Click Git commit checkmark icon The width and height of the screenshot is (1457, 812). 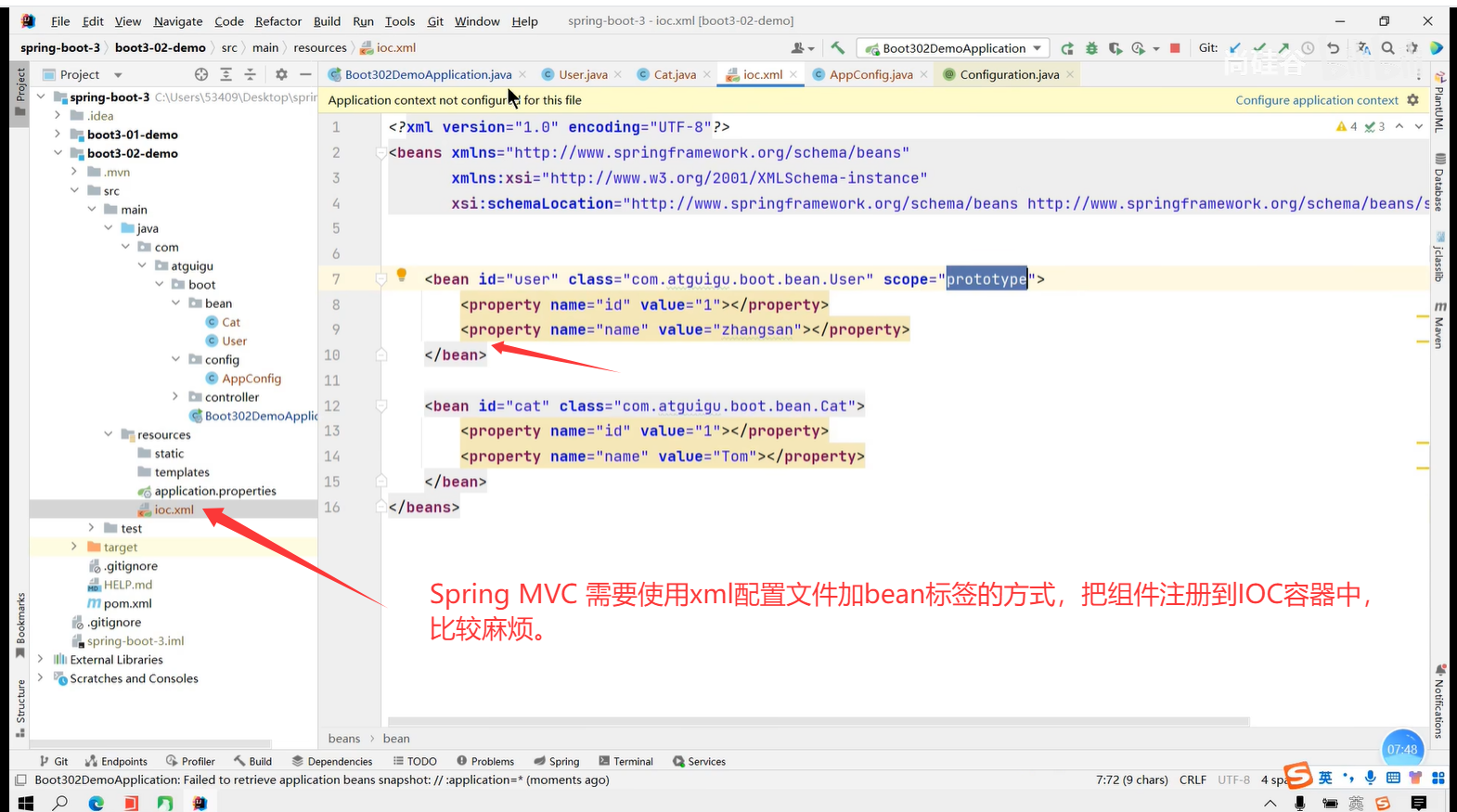pyautogui.click(x=1259, y=48)
